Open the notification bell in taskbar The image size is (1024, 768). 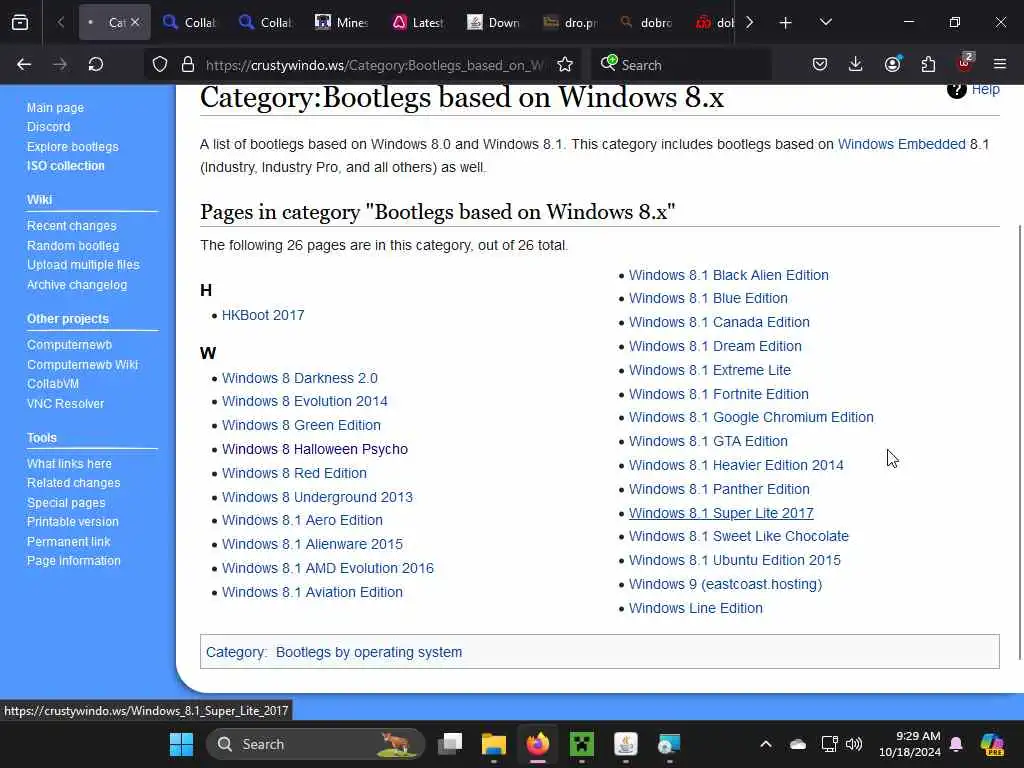tap(956, 744)
